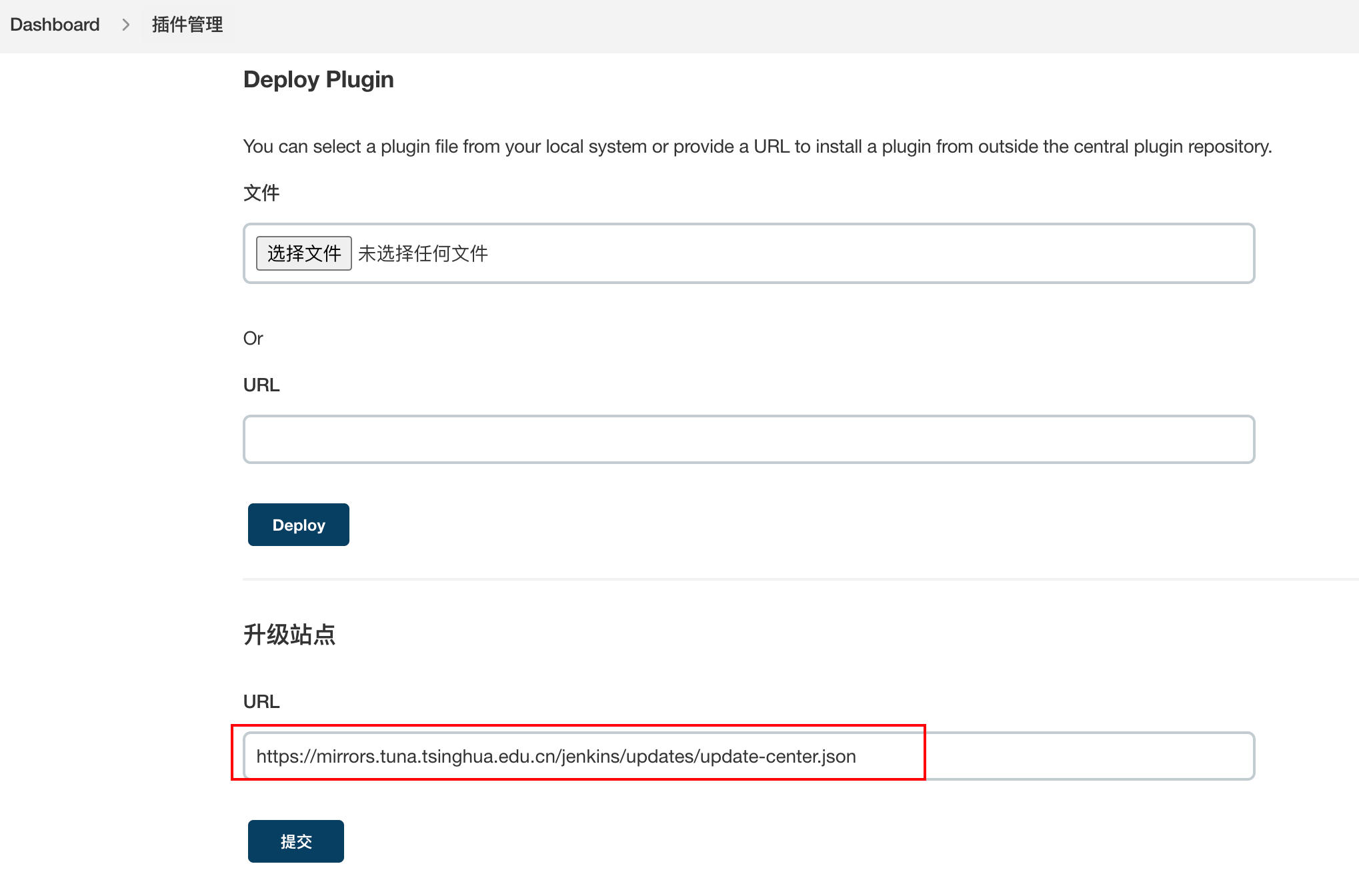This screenshot has height=896, width=1359.
Task: Open the Dashboard breadcrumb link
Action: [x=55, y=25]
